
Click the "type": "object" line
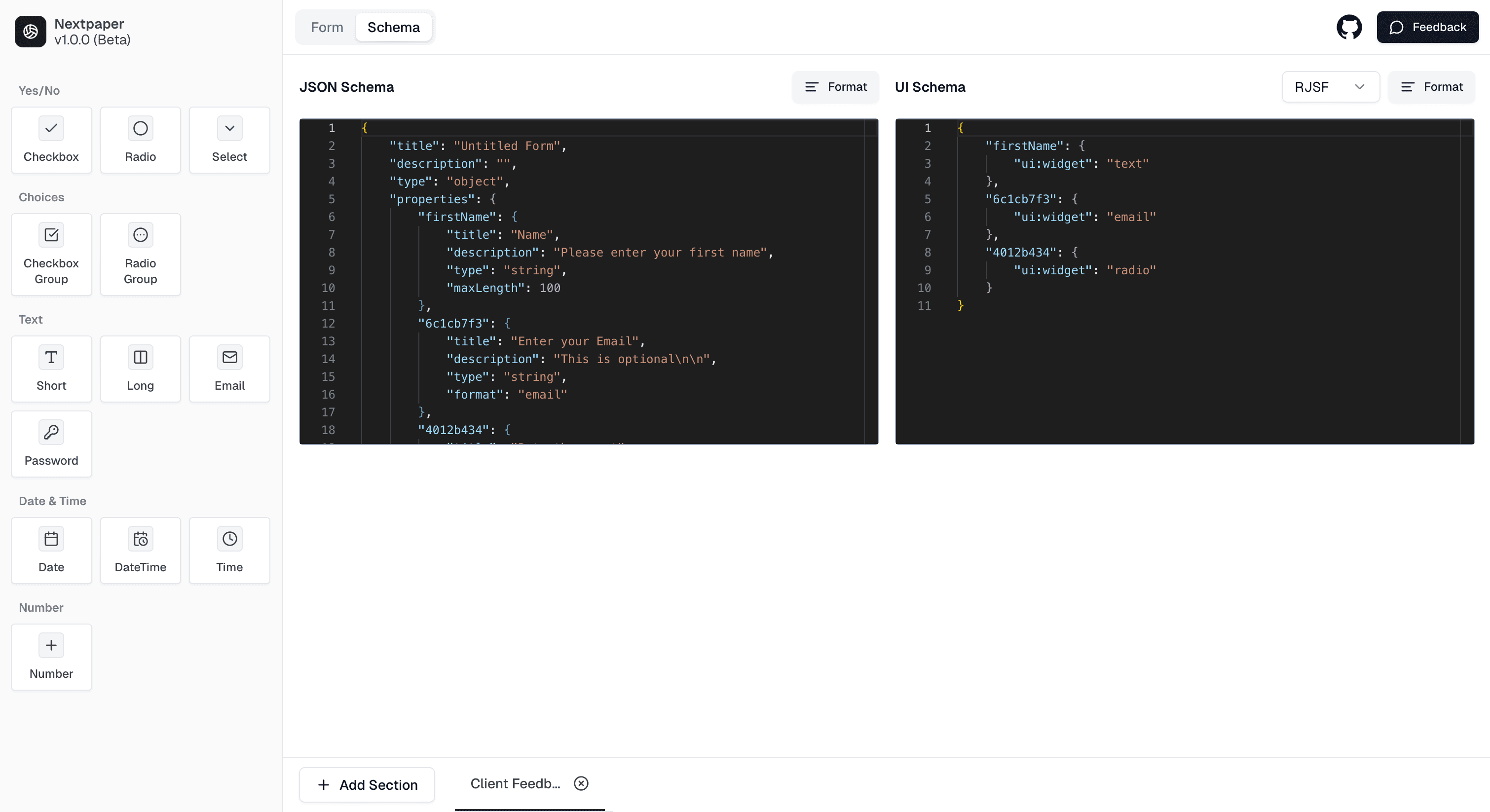click(x=449, y=182)
